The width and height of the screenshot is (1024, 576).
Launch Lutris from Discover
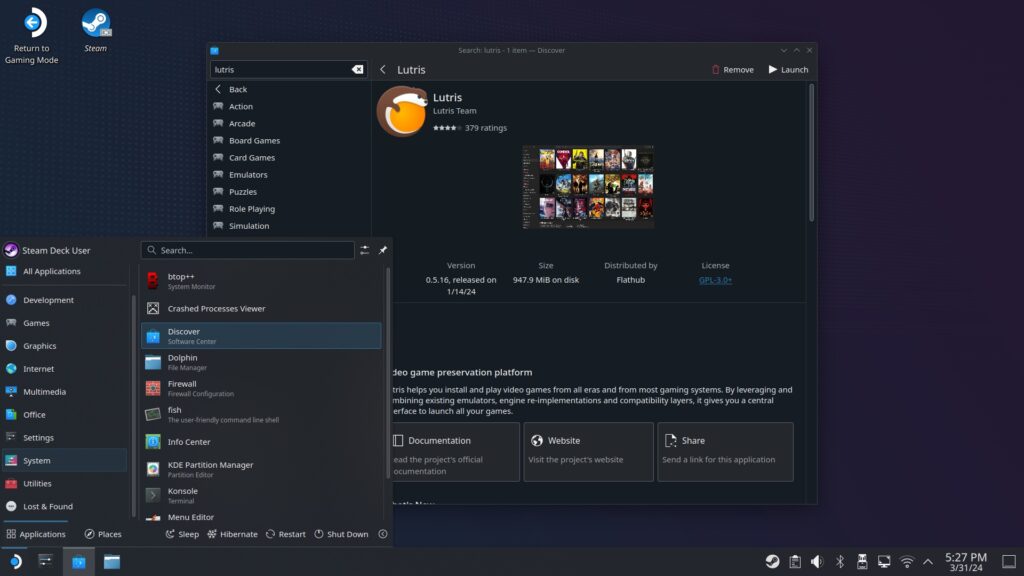tap(788, 69)
